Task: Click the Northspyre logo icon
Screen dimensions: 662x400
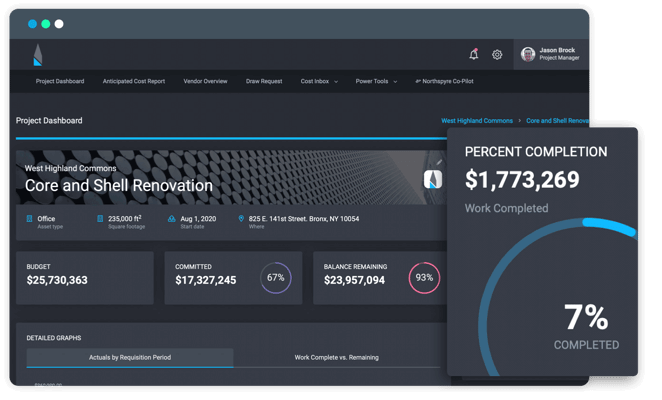Action: [x=37, y=55]
